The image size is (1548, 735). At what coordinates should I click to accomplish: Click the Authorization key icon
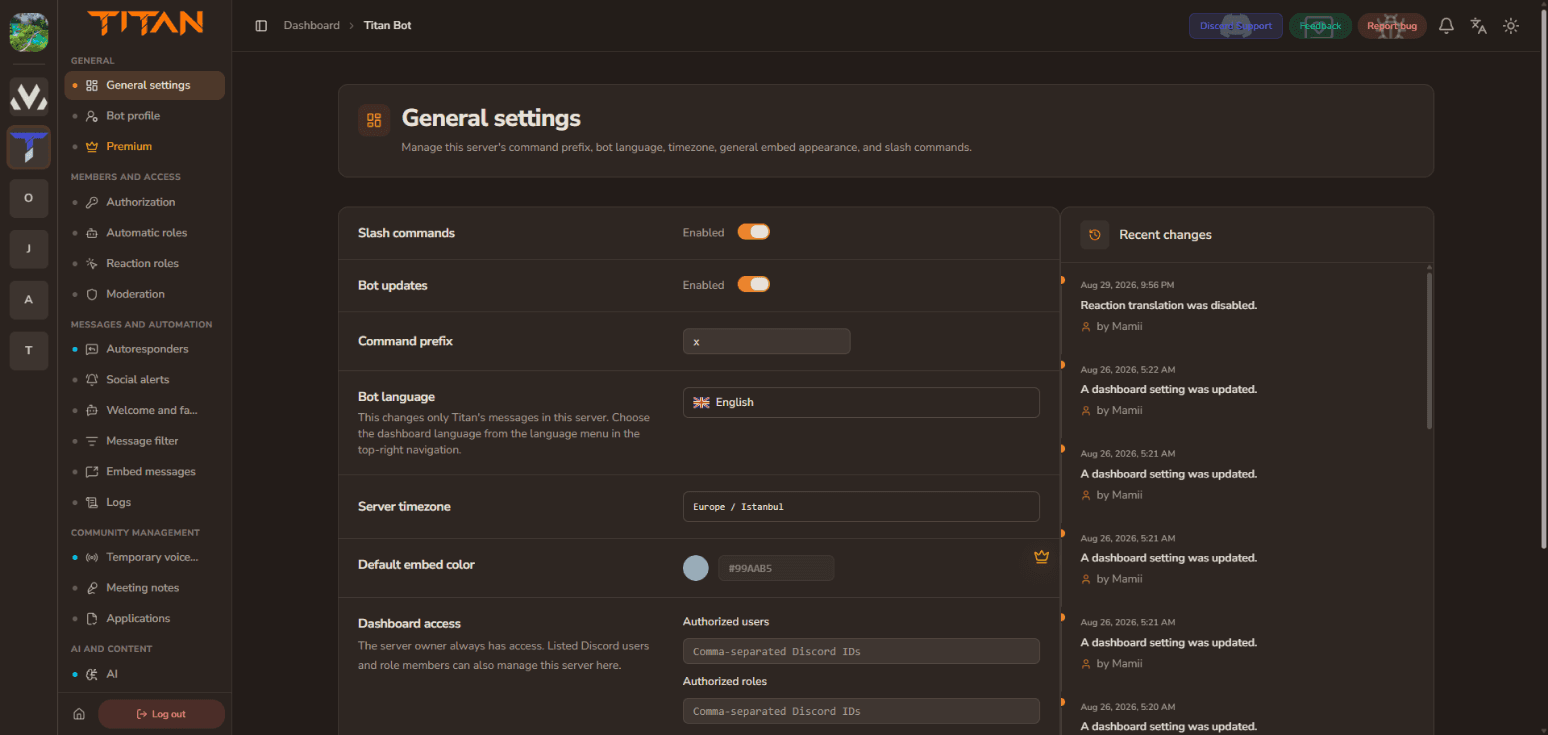(92, 202)
